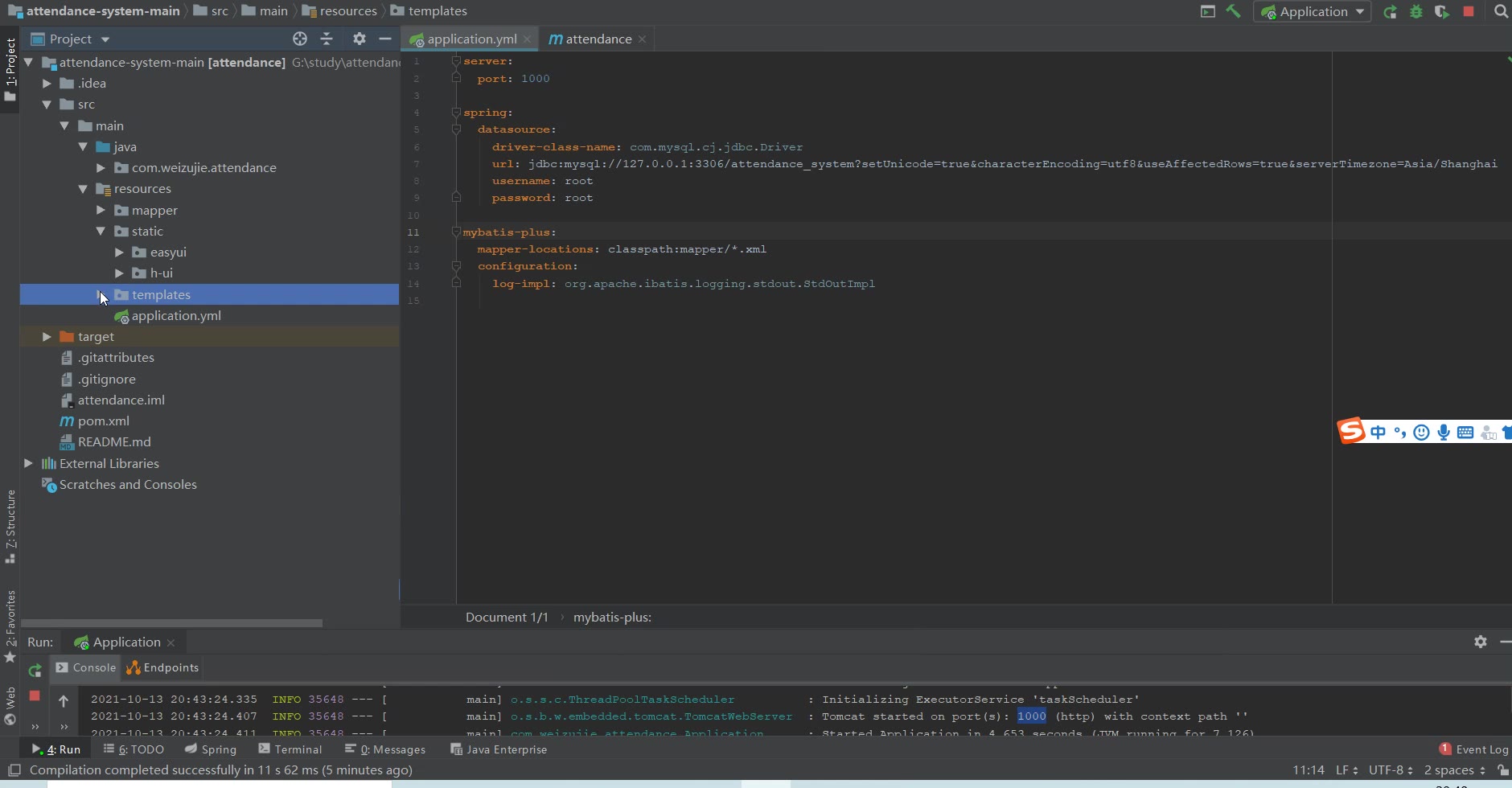Close the attendance editor tab
1512x788 pixels.
642,39
